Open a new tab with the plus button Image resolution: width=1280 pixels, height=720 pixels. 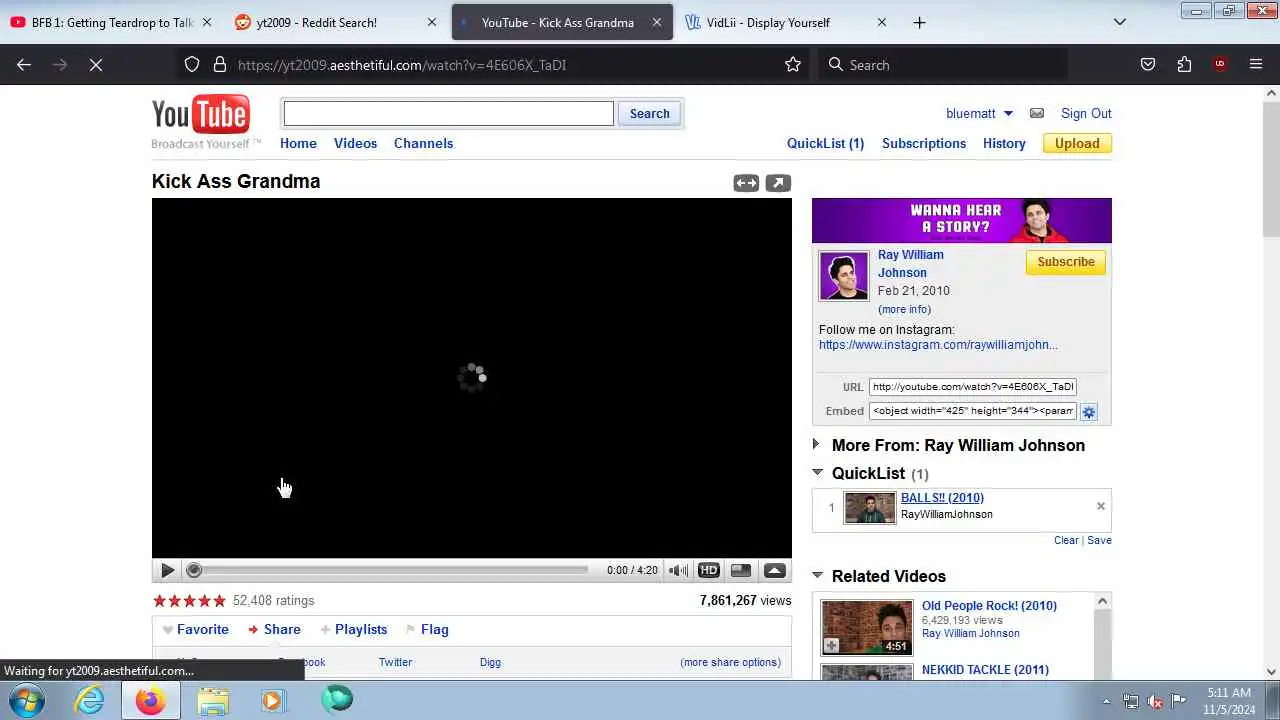919,22
